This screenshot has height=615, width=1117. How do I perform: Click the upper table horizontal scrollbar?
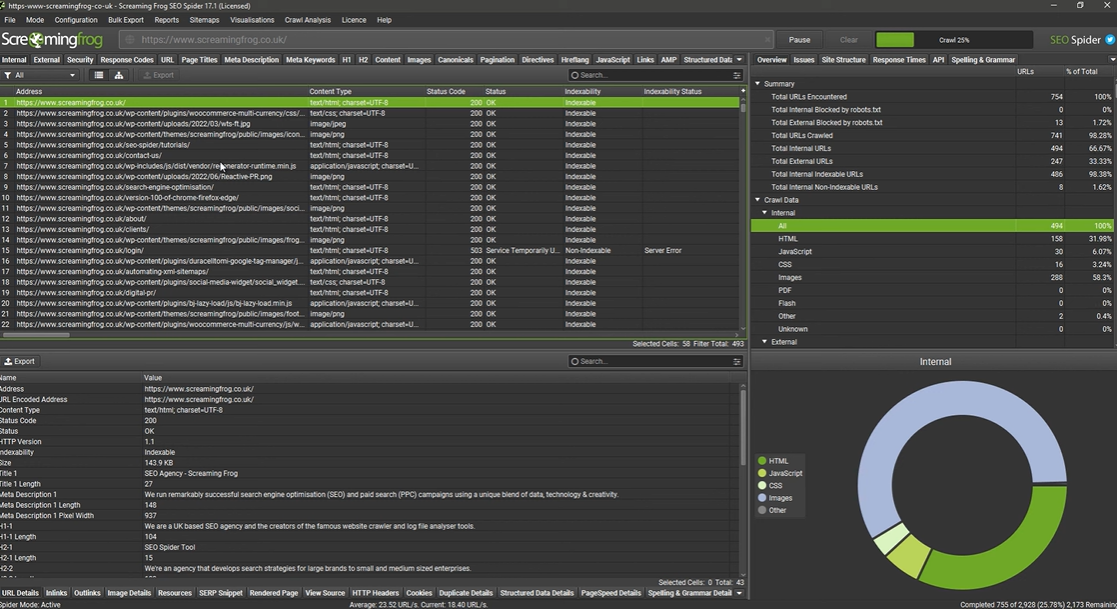(36, 335)
